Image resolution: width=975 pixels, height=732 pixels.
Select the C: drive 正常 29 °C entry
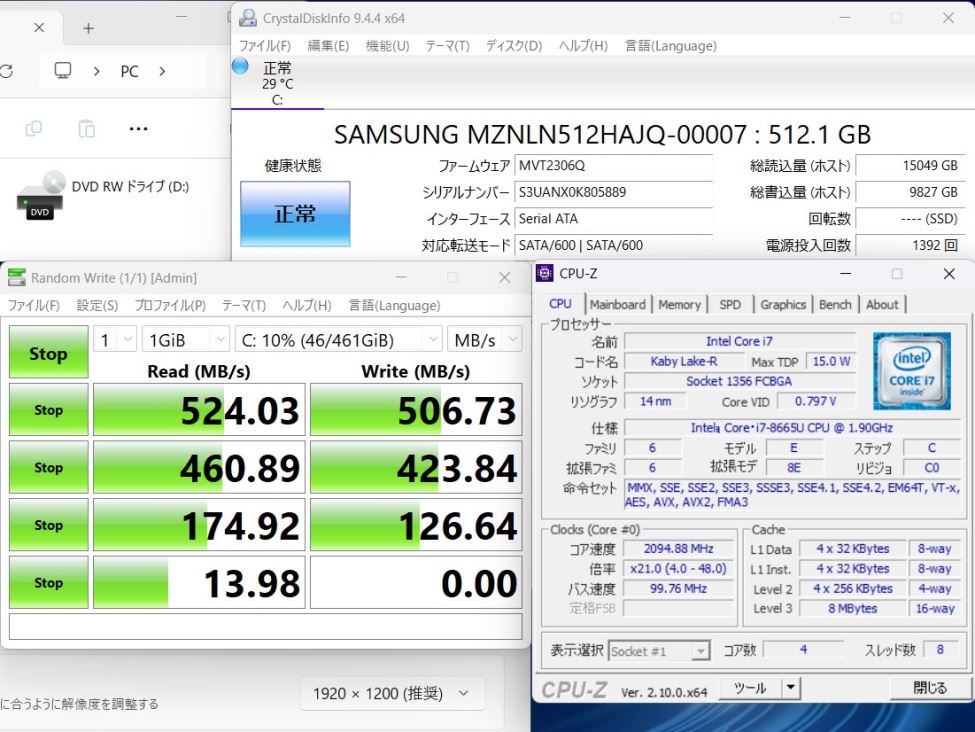pos(277,83)
